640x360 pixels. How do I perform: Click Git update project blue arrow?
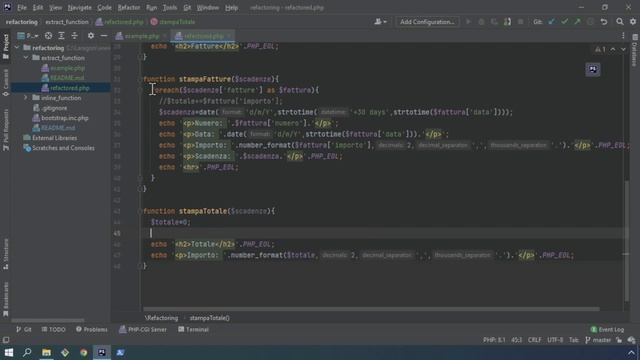(x=552, y=22)
